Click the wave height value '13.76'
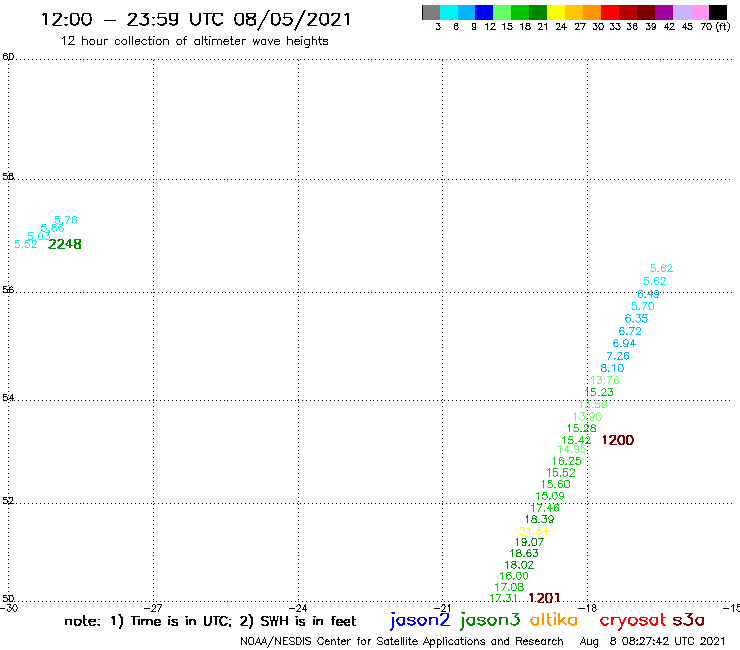This screenshot has height=650, width=740. 605,380
